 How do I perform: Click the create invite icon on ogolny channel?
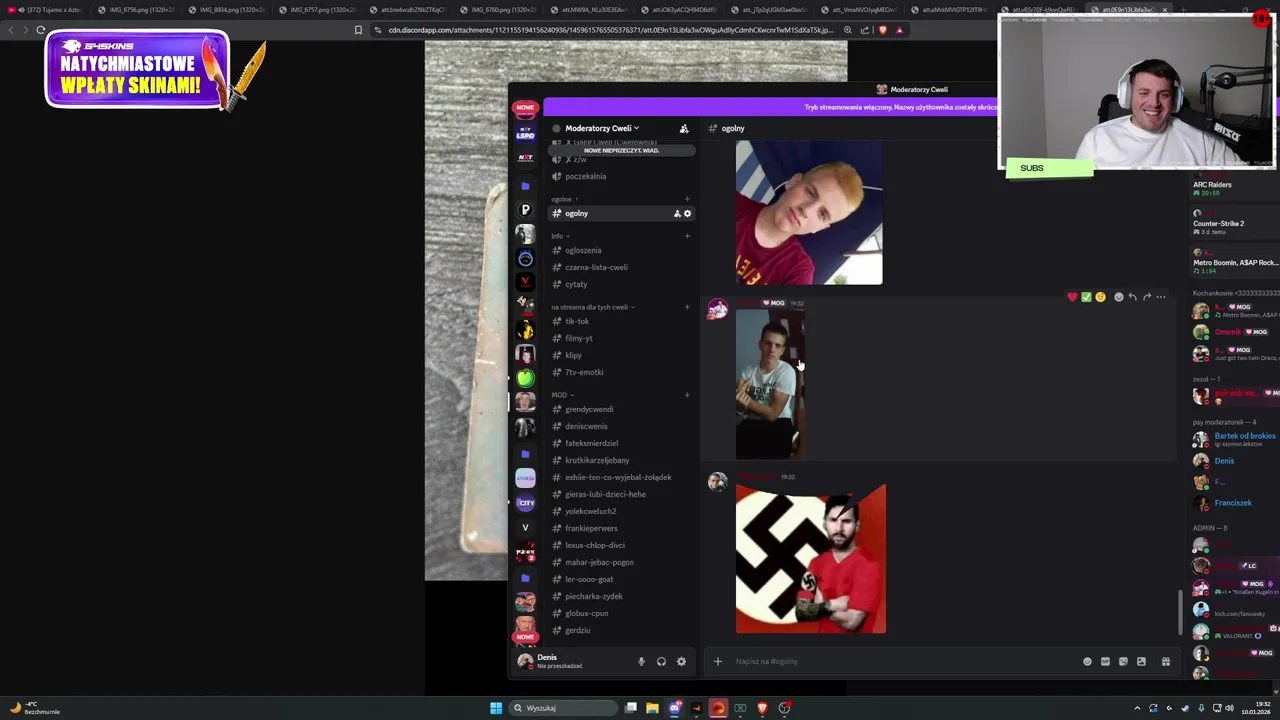pos(677,213)
